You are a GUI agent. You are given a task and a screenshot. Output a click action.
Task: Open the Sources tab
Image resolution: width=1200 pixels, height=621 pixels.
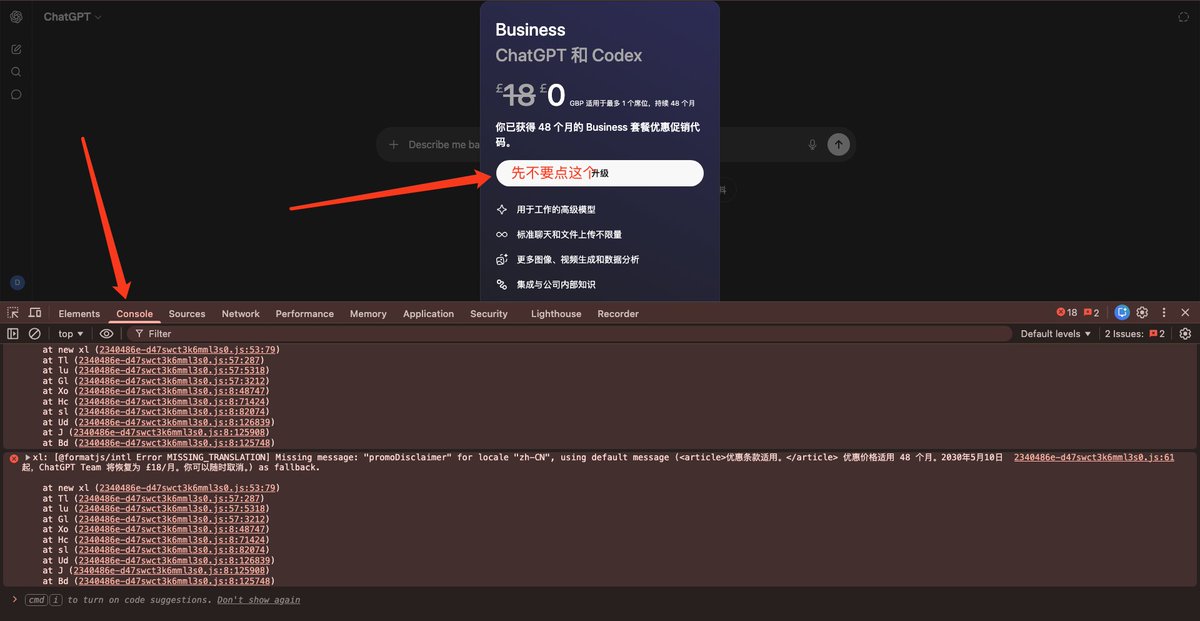point(187,314)
